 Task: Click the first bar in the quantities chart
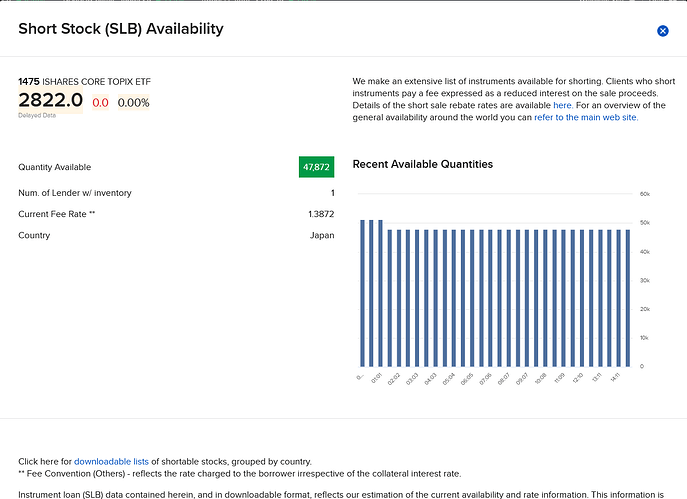pyautogui.click(x=362, y=293)
